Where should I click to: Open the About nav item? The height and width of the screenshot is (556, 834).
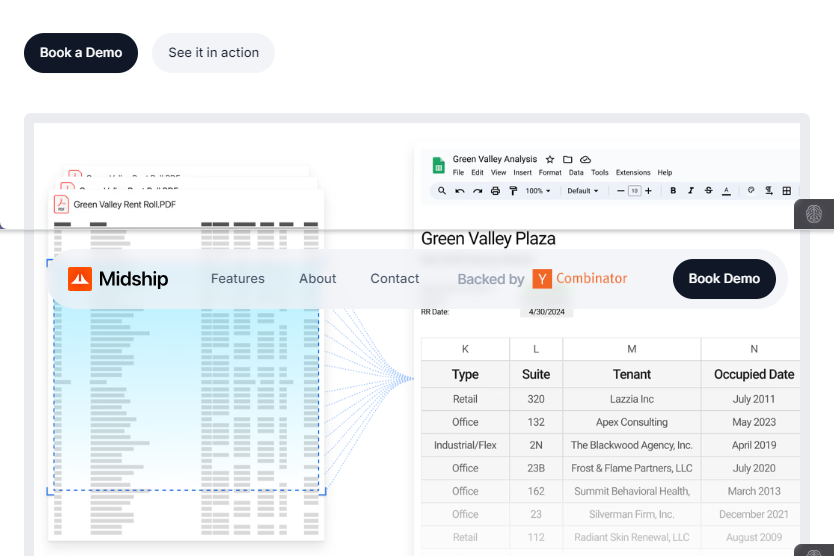point(317,279)
